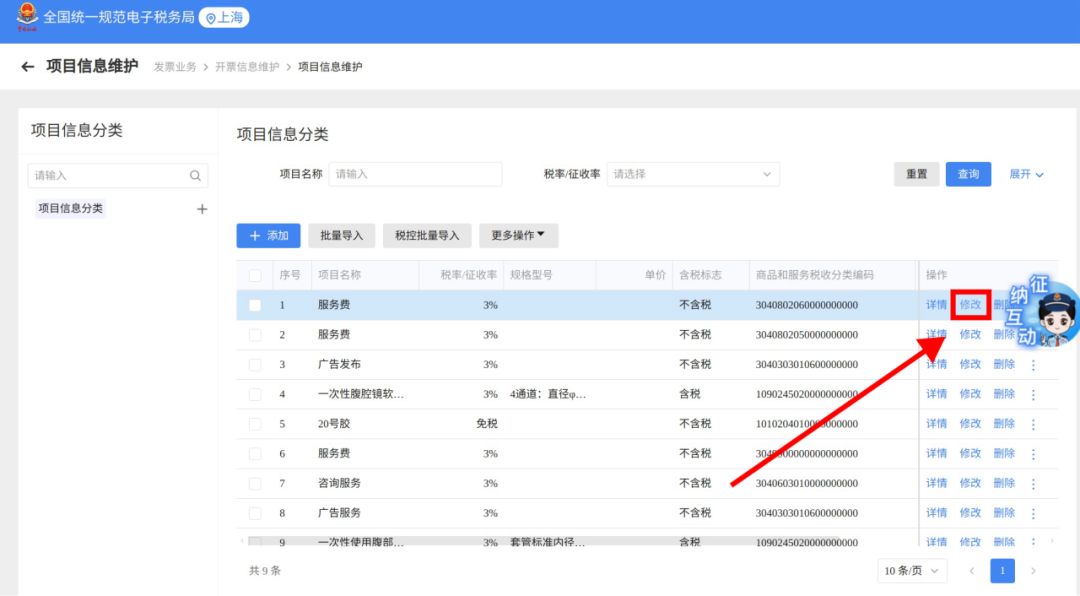Toggle the select-all header checkbox
Screen dimensions: 1080x596
click(255, 275)
